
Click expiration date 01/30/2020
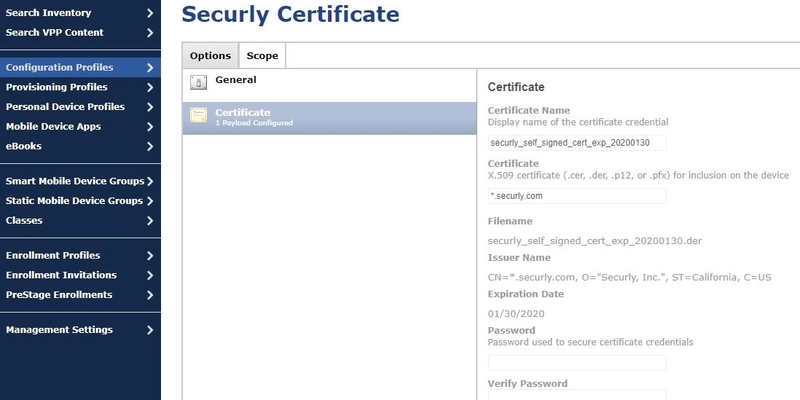pos(516,314)
